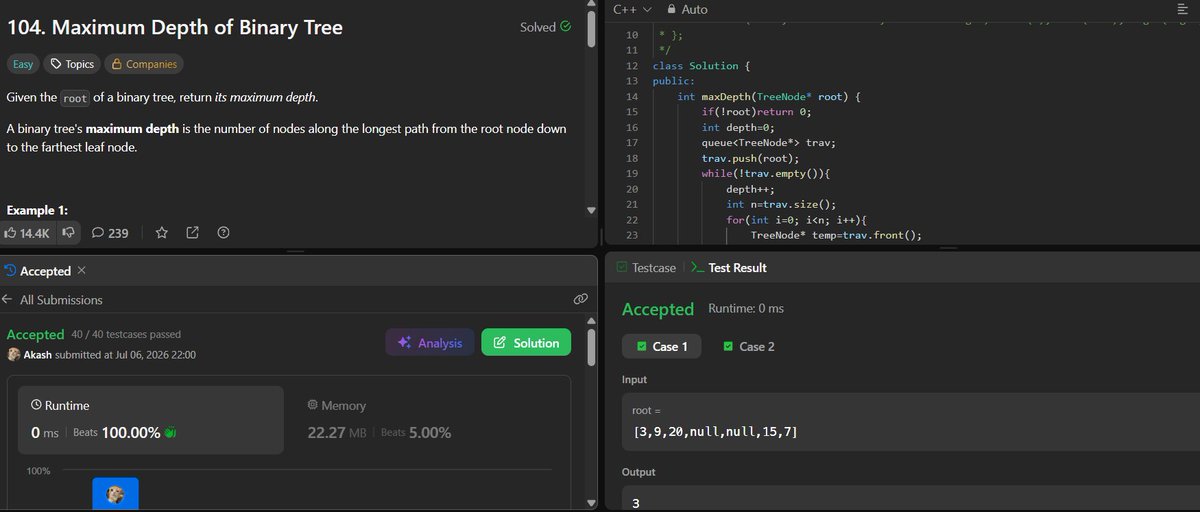Copy the submission link via chain icon
The image size is (1200, 512).
[580, 299]
